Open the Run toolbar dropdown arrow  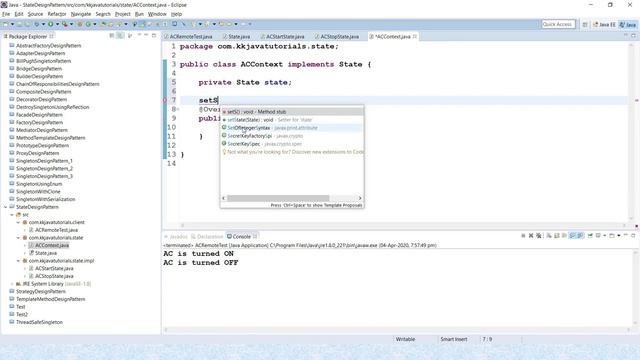(x=58, y=24)
